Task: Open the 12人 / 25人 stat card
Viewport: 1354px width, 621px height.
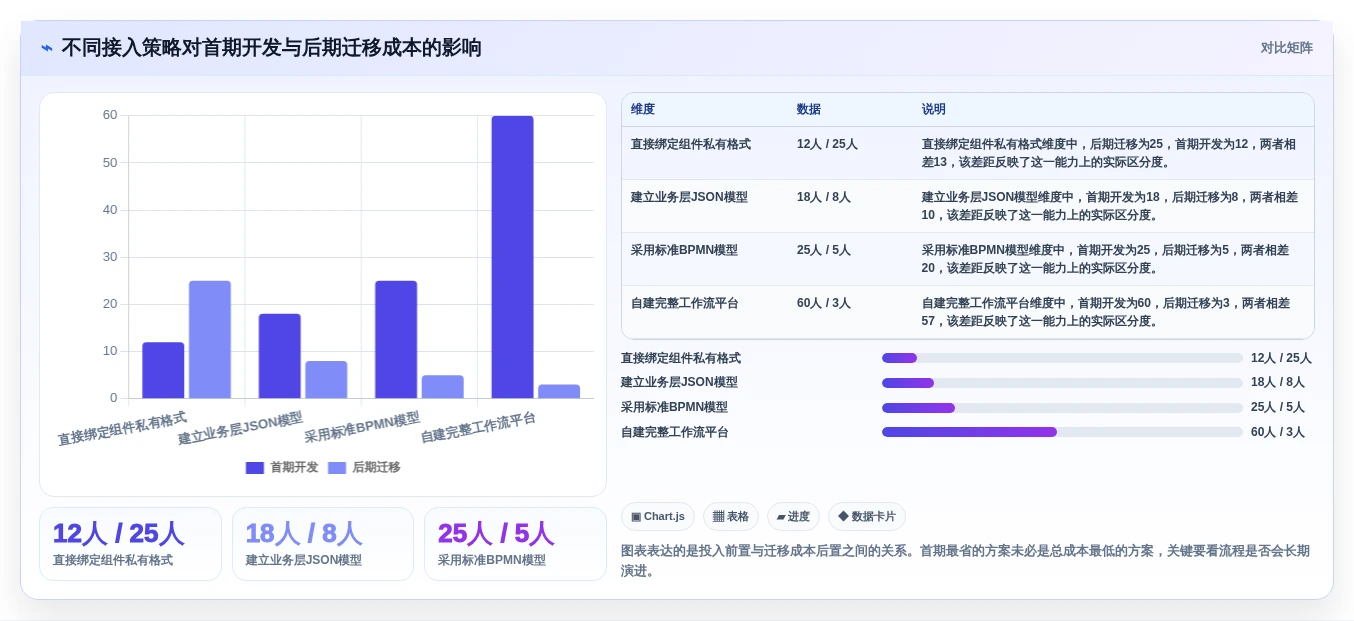Action: coord(130,544)
